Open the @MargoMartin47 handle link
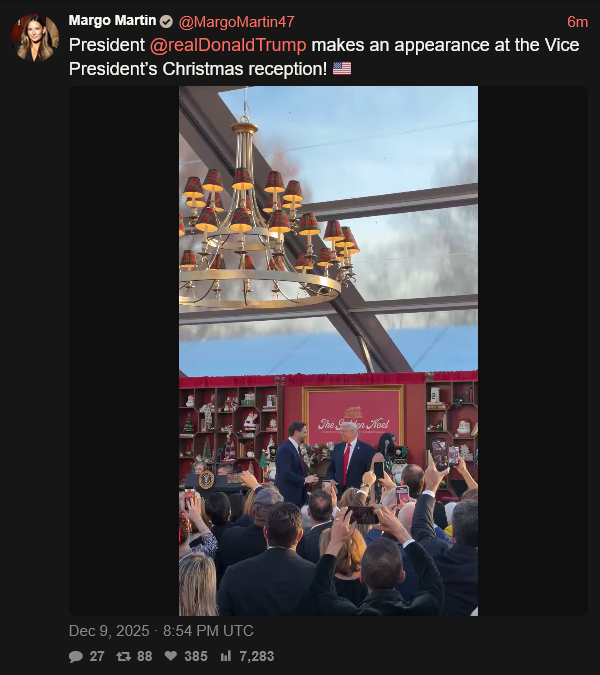Screen dimensions: 600x675 coord(236,22)
